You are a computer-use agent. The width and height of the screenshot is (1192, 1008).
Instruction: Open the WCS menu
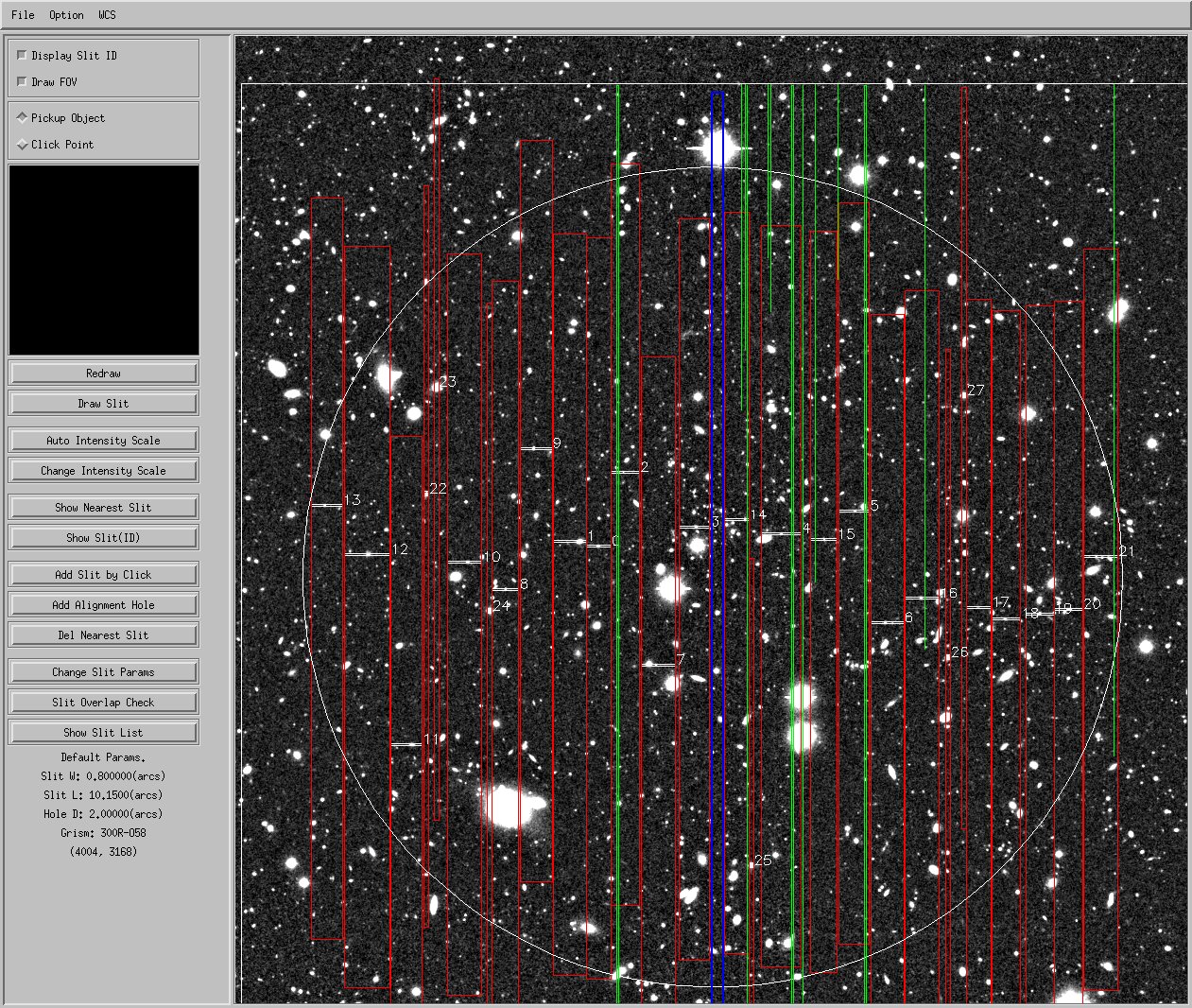(x=107, y=14)
